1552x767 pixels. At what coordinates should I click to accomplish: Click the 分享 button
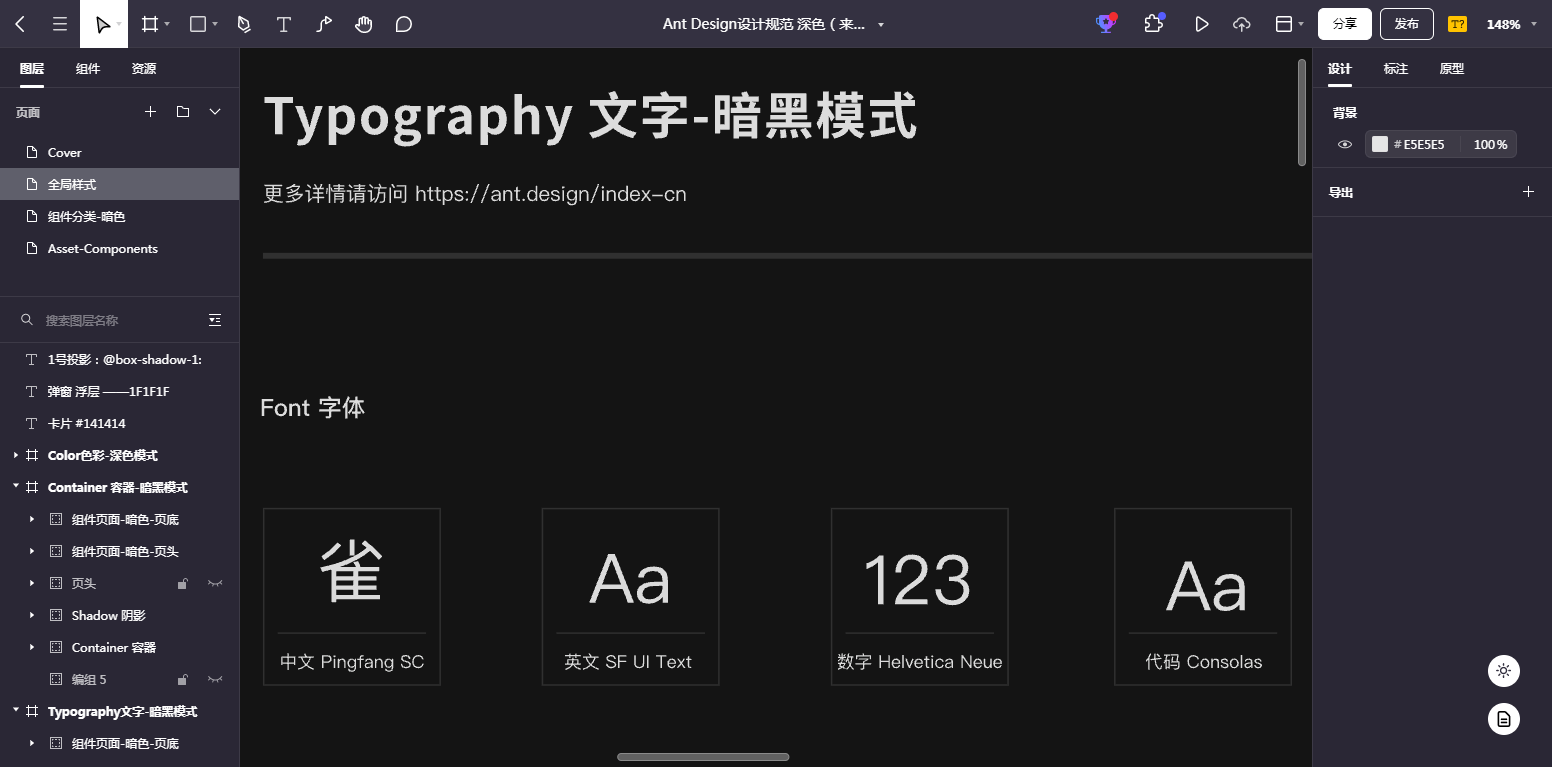coord(1344,24)
